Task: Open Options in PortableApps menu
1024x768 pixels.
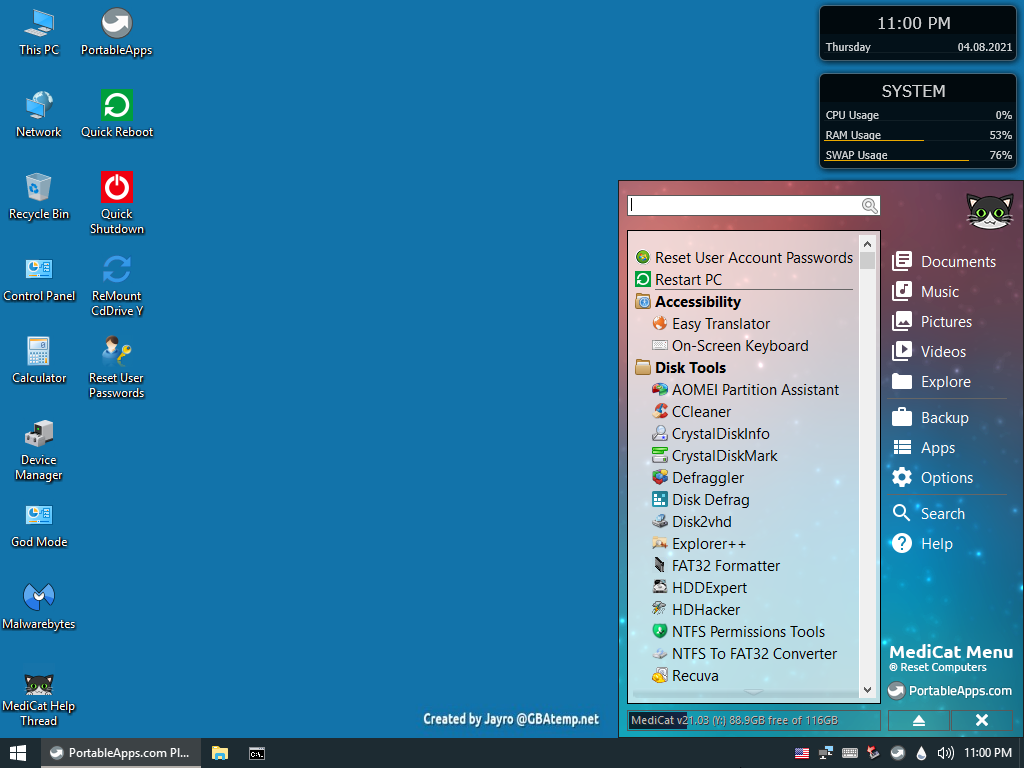Action: (933, 477)
